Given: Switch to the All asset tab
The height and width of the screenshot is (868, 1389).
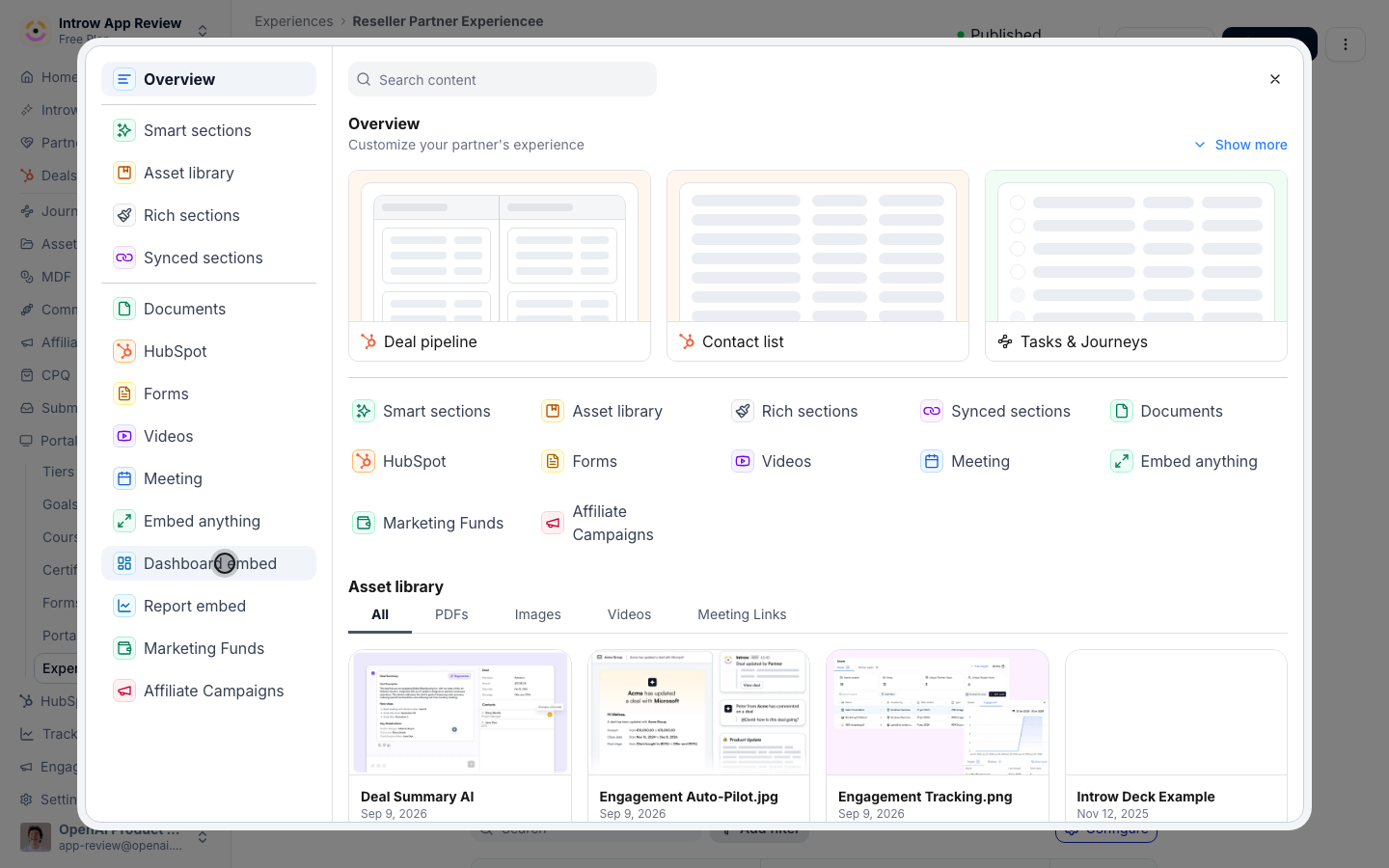Looking at the screenshot, I should coord(380,614).
